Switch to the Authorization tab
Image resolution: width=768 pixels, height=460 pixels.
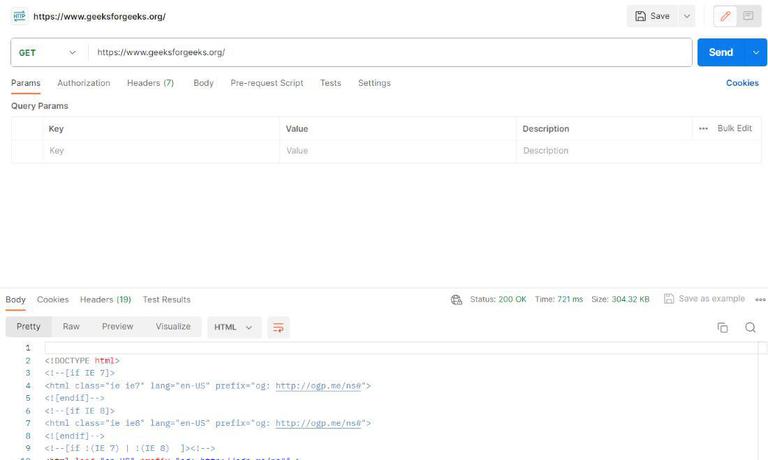[x=84, y=83]
